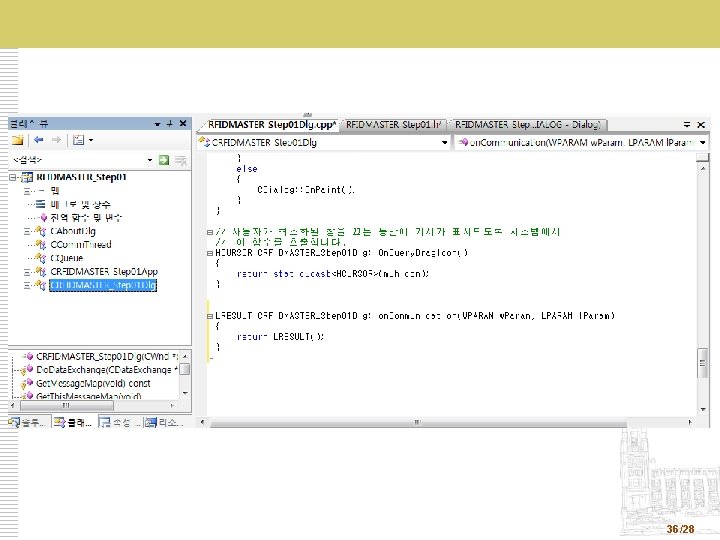Click the CCommThread class icon

(40, 244)
